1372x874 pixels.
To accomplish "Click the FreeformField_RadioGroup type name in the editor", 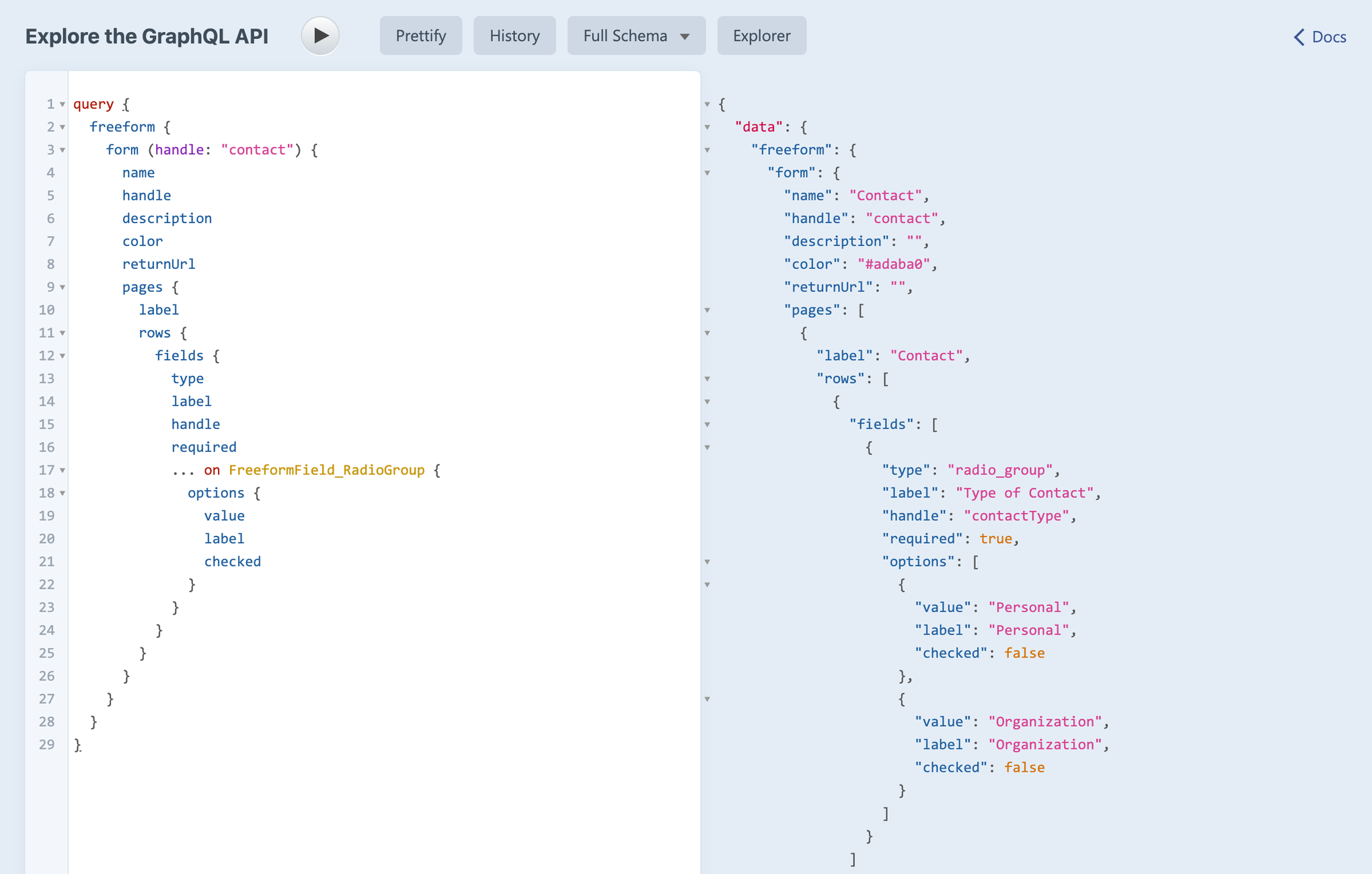I will pos(326,470).
